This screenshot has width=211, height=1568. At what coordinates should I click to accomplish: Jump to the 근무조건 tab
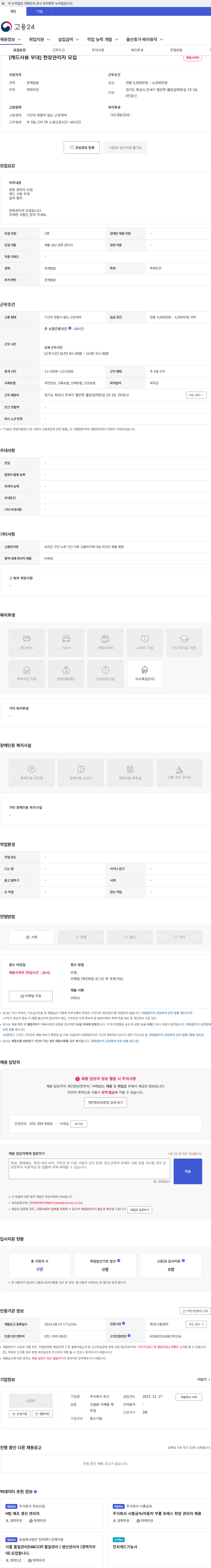coord(58,50)
